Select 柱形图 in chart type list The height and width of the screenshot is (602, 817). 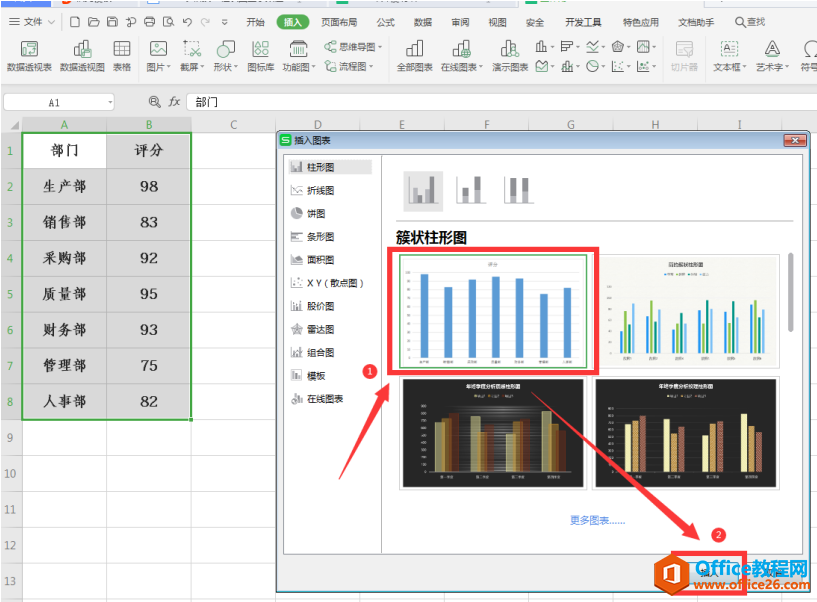[329, 167]
